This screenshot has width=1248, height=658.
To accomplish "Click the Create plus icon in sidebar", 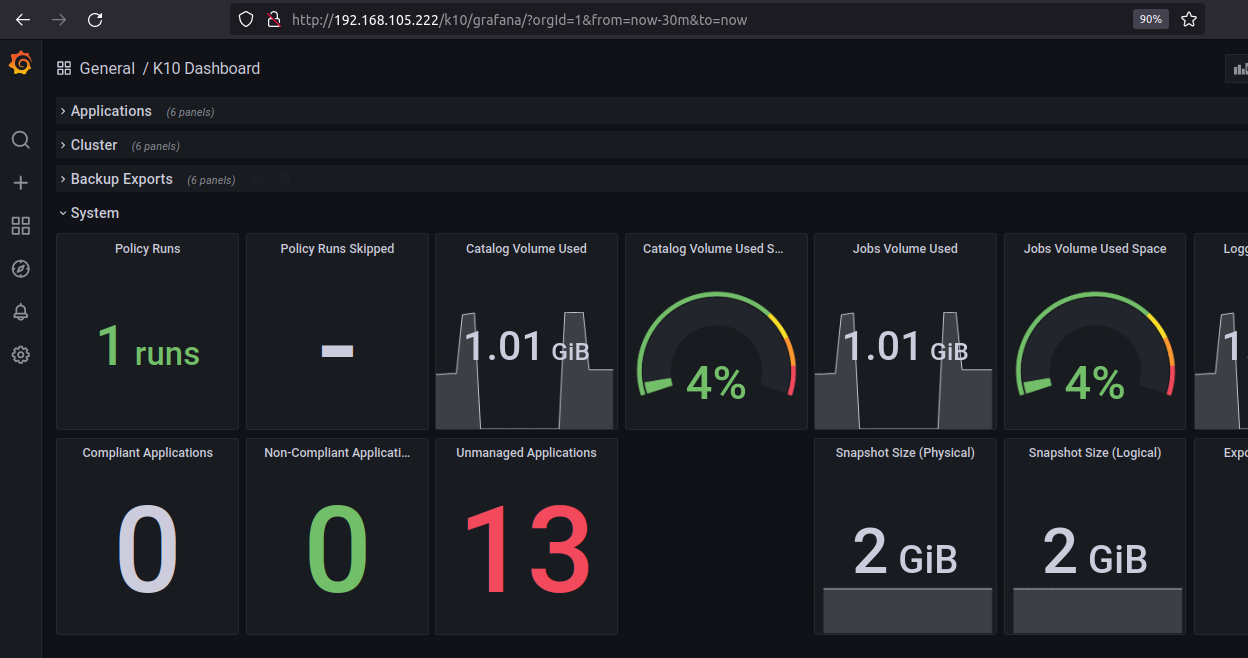I will [20, 183].
